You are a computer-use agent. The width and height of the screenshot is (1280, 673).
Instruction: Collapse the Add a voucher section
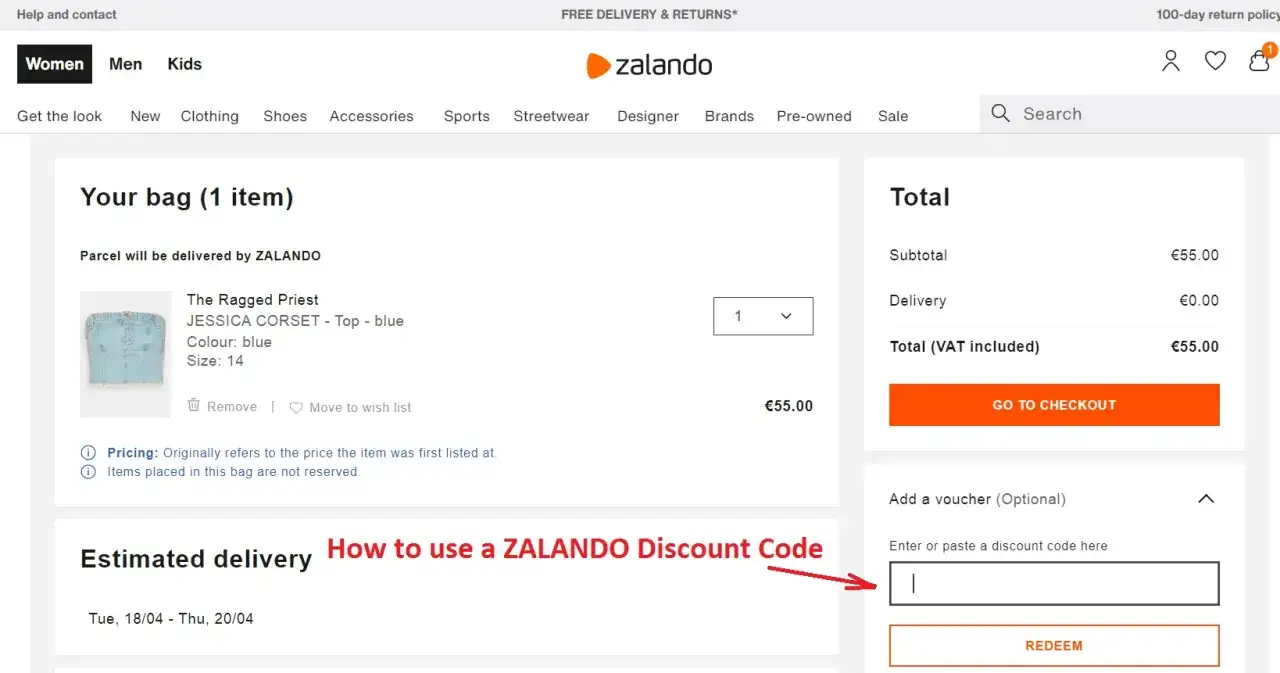pos(1206,498)
